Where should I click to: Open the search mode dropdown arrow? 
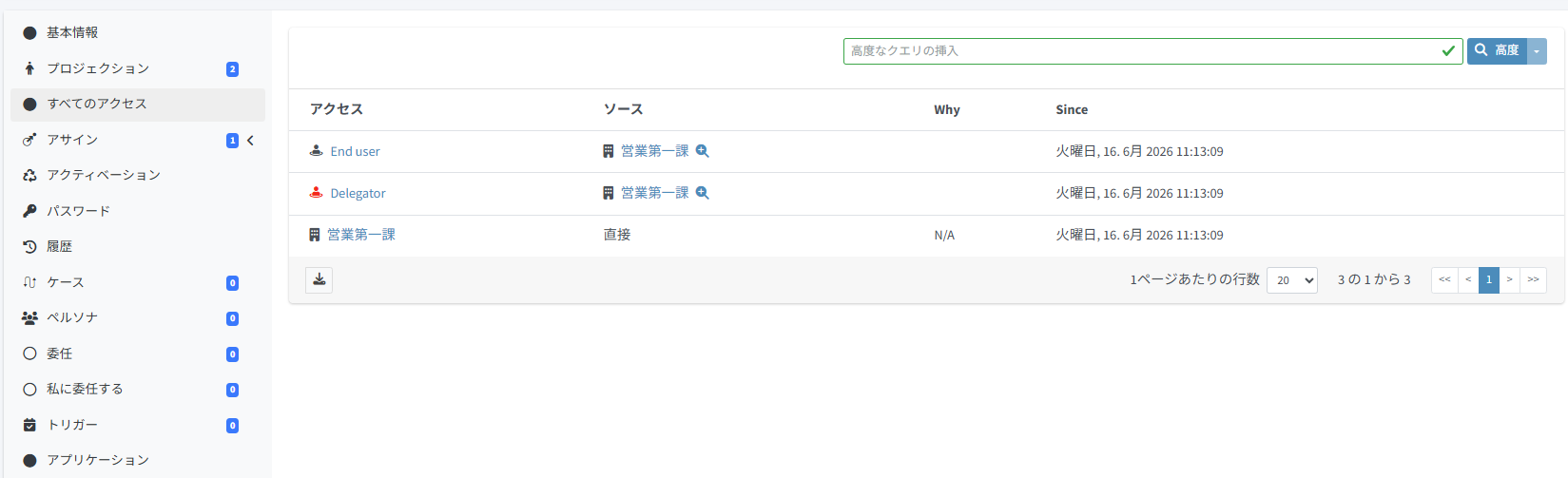pos(1537,51)
